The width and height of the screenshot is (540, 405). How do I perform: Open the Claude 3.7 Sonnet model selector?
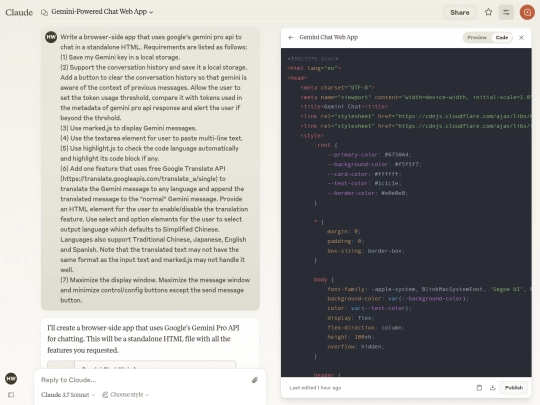(x=68, y=395)
